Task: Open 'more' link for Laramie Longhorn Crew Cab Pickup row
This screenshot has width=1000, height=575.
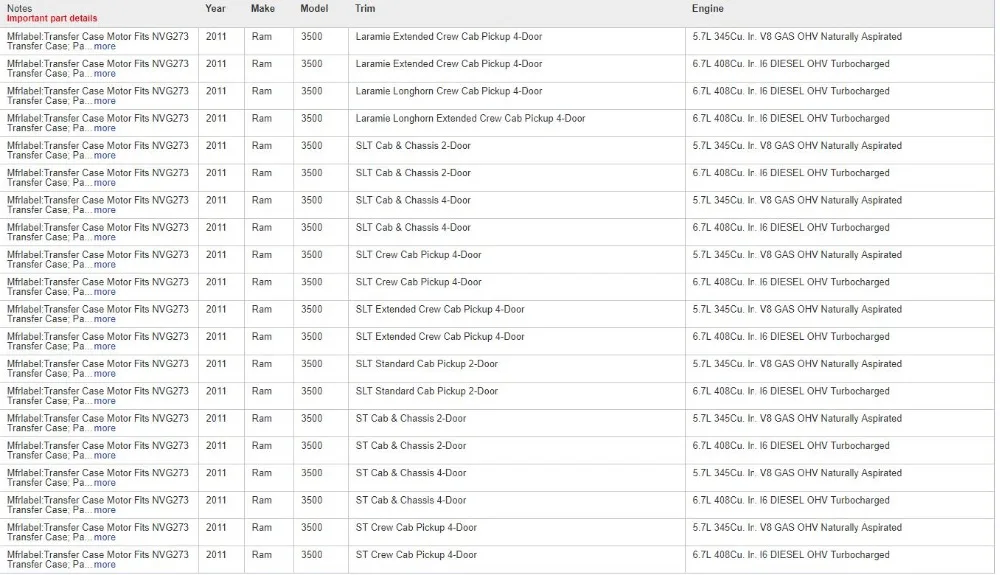Action: [x=105, y=101]
